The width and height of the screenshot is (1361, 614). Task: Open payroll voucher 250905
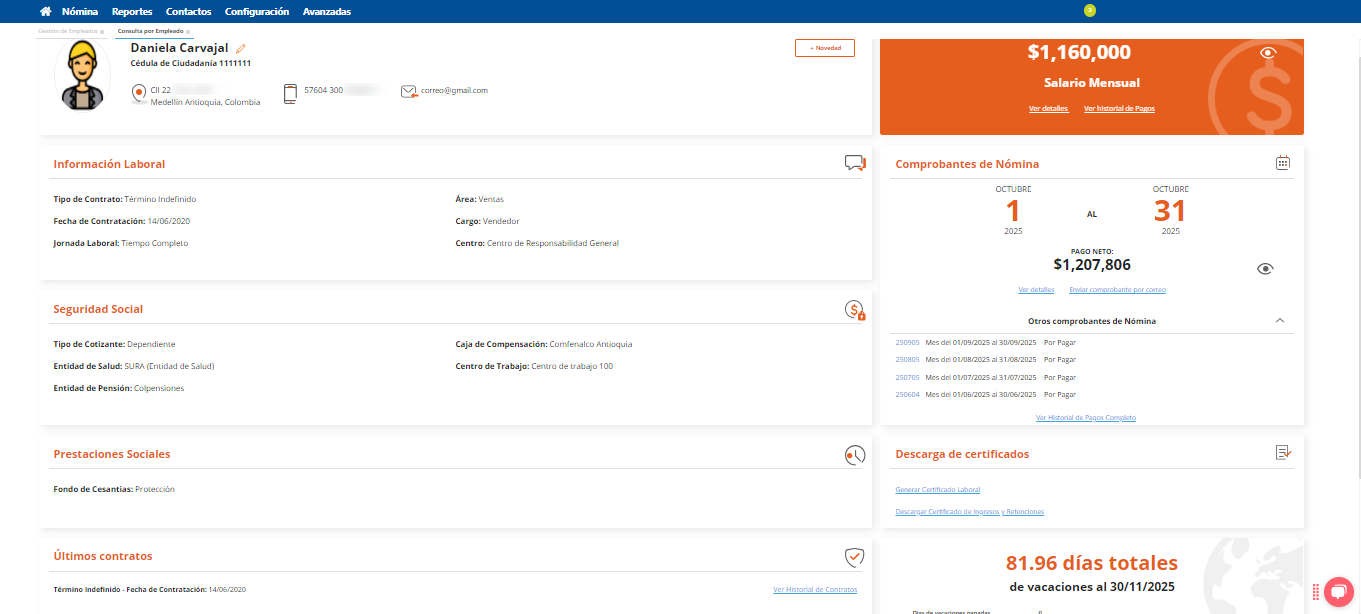tap(907, 343)
